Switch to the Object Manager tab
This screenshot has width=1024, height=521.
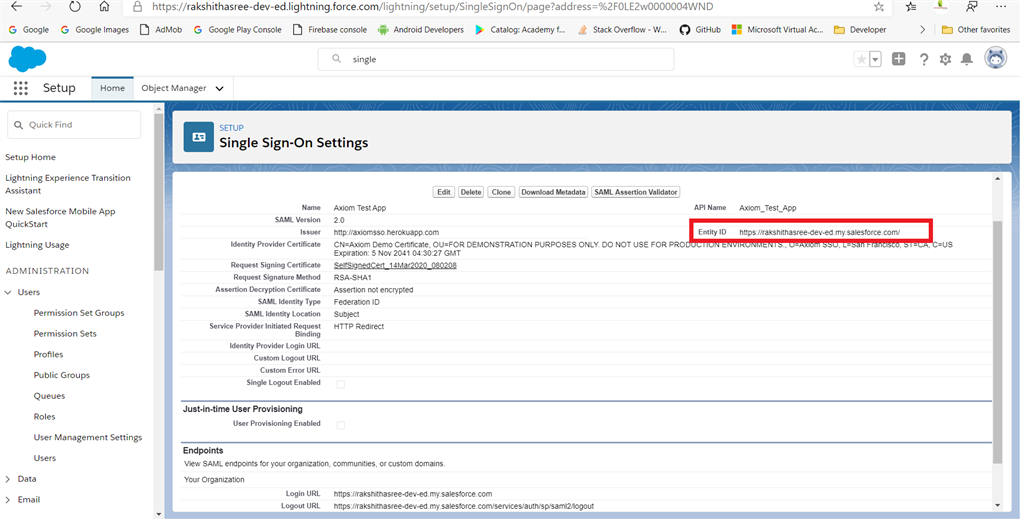coord(174,88)
